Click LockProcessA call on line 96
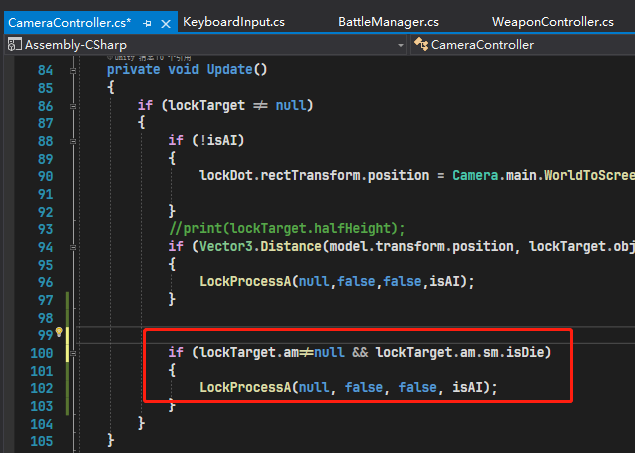Viewport: 635px width, 453px height. (x=337, y=281)
